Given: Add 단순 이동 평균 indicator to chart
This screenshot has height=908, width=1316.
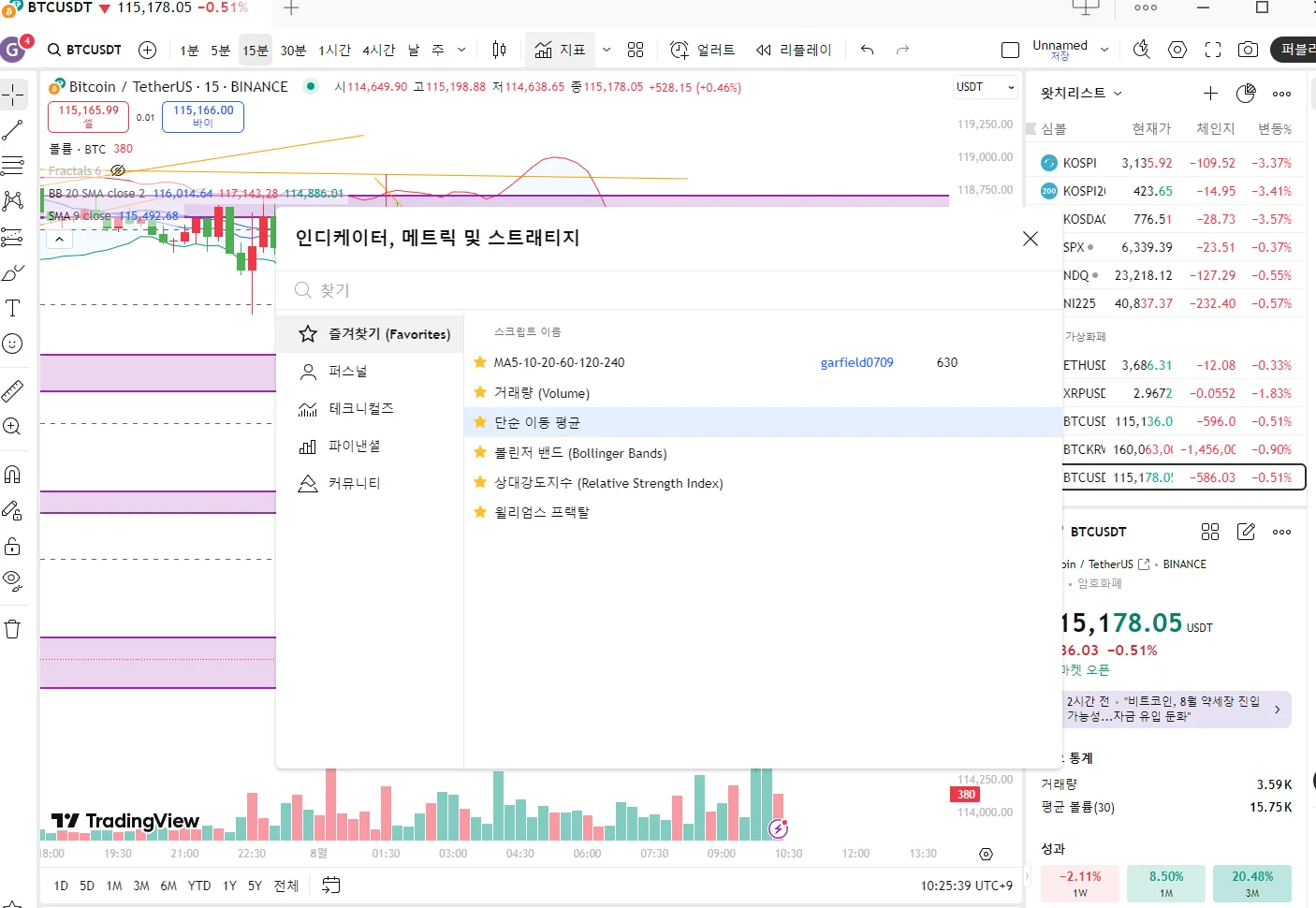Looking at the screenshot, I should (x=763, y=422).
